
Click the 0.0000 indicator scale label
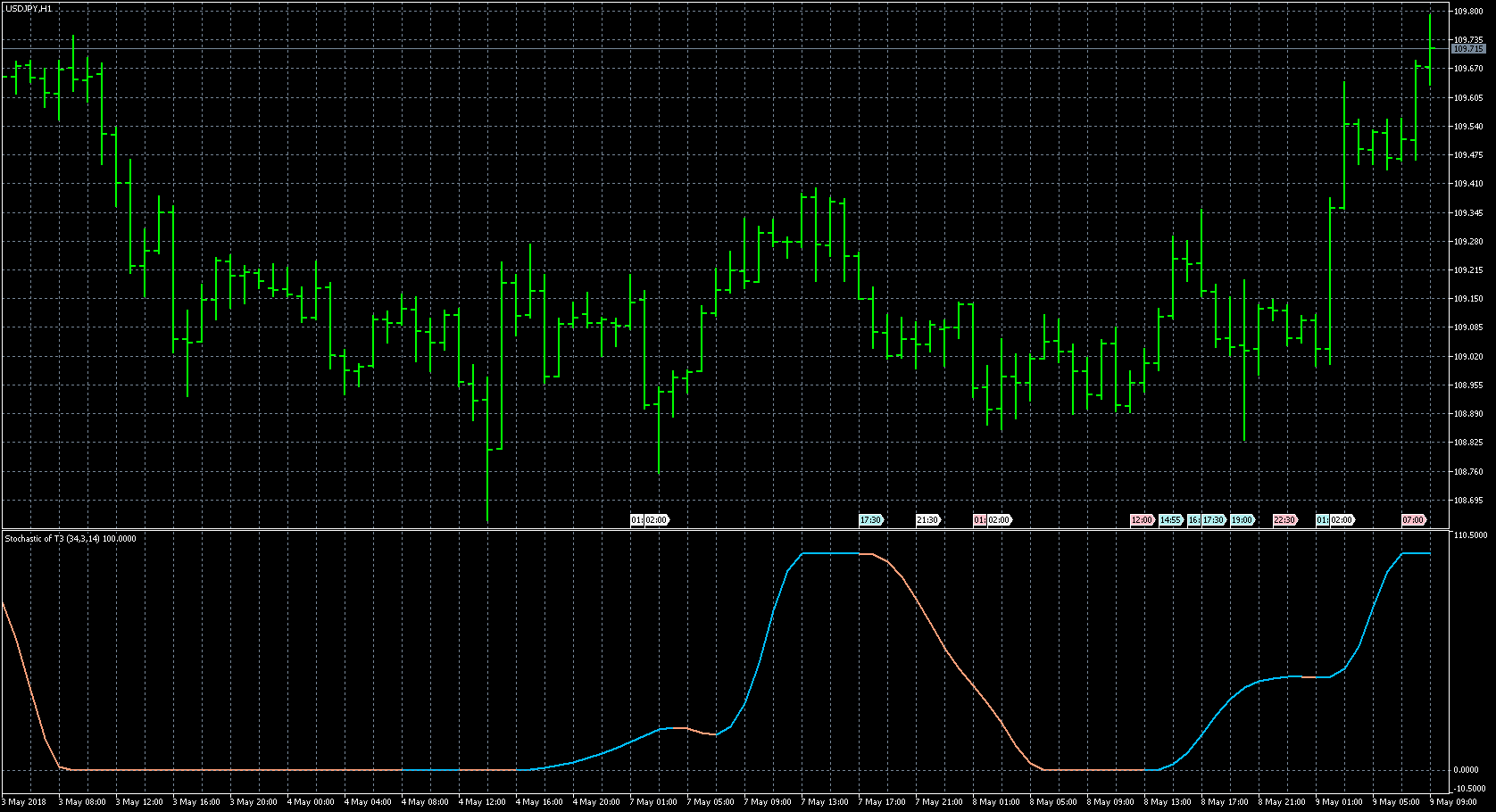[x=1466, y=770]
